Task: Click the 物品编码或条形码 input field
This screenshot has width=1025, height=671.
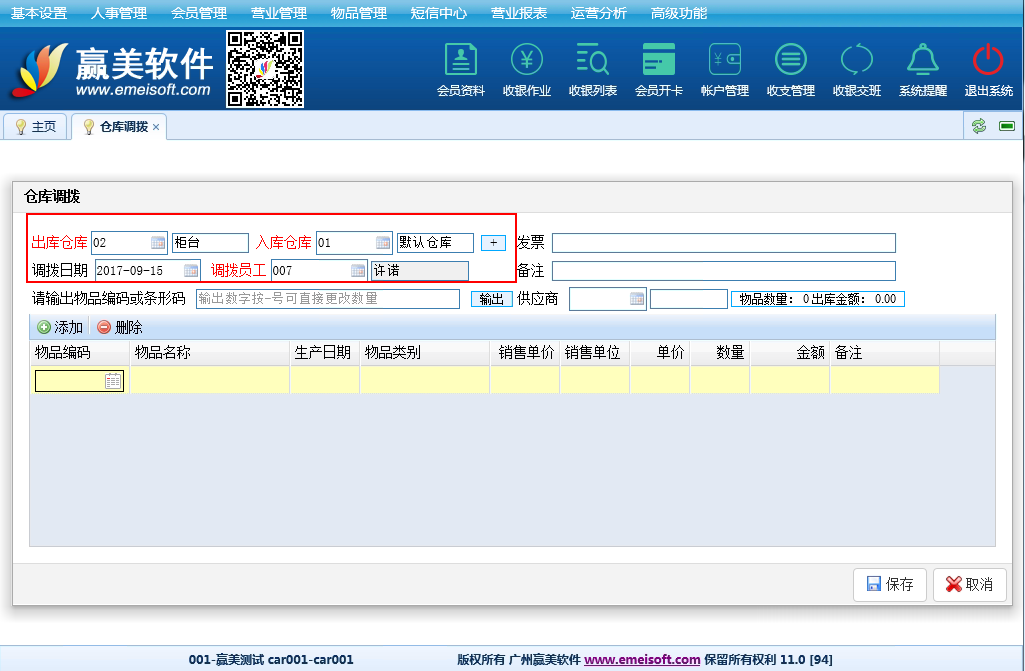Action: [x=327, y=299]
